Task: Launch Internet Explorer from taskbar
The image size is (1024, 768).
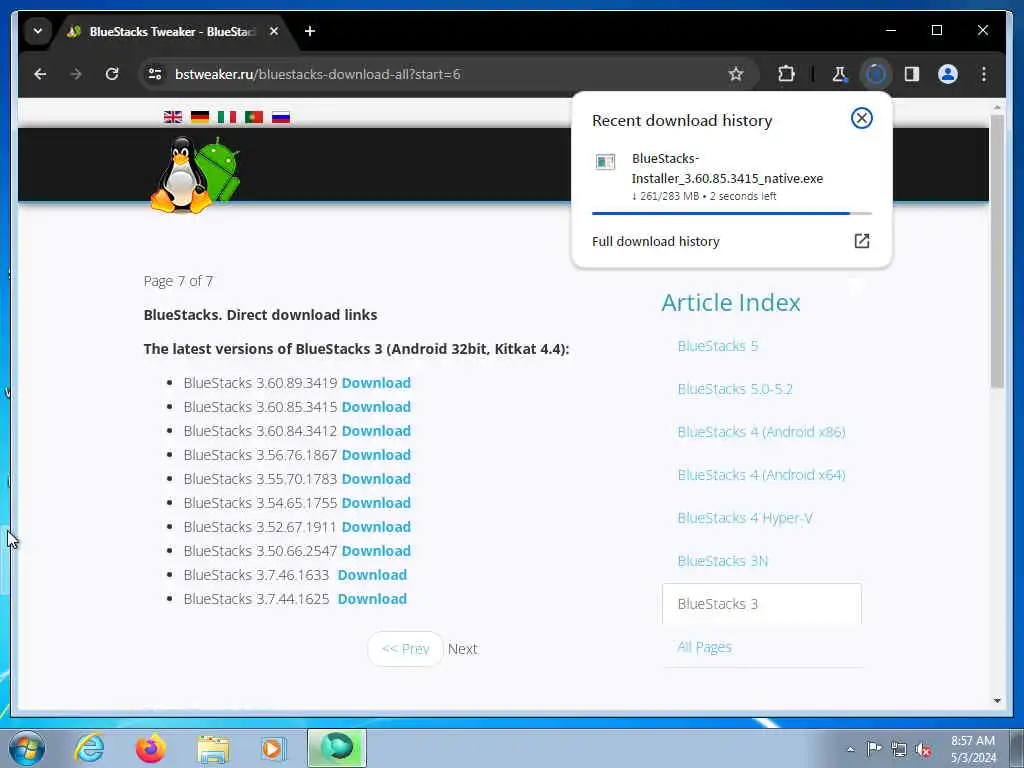Action: 89,748
